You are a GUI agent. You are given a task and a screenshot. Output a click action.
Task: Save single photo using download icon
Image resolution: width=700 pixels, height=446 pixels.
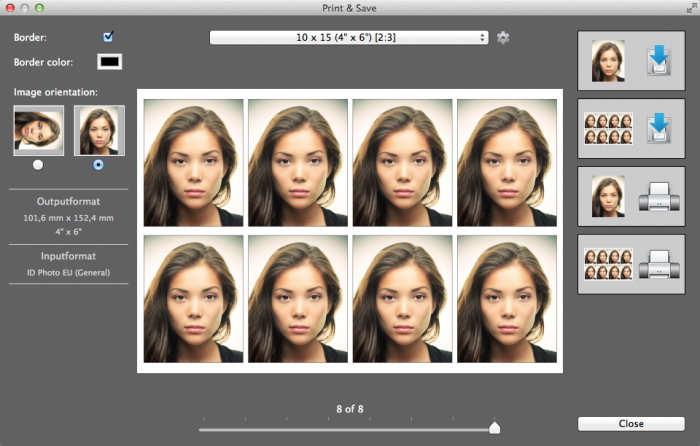(656, 60)
